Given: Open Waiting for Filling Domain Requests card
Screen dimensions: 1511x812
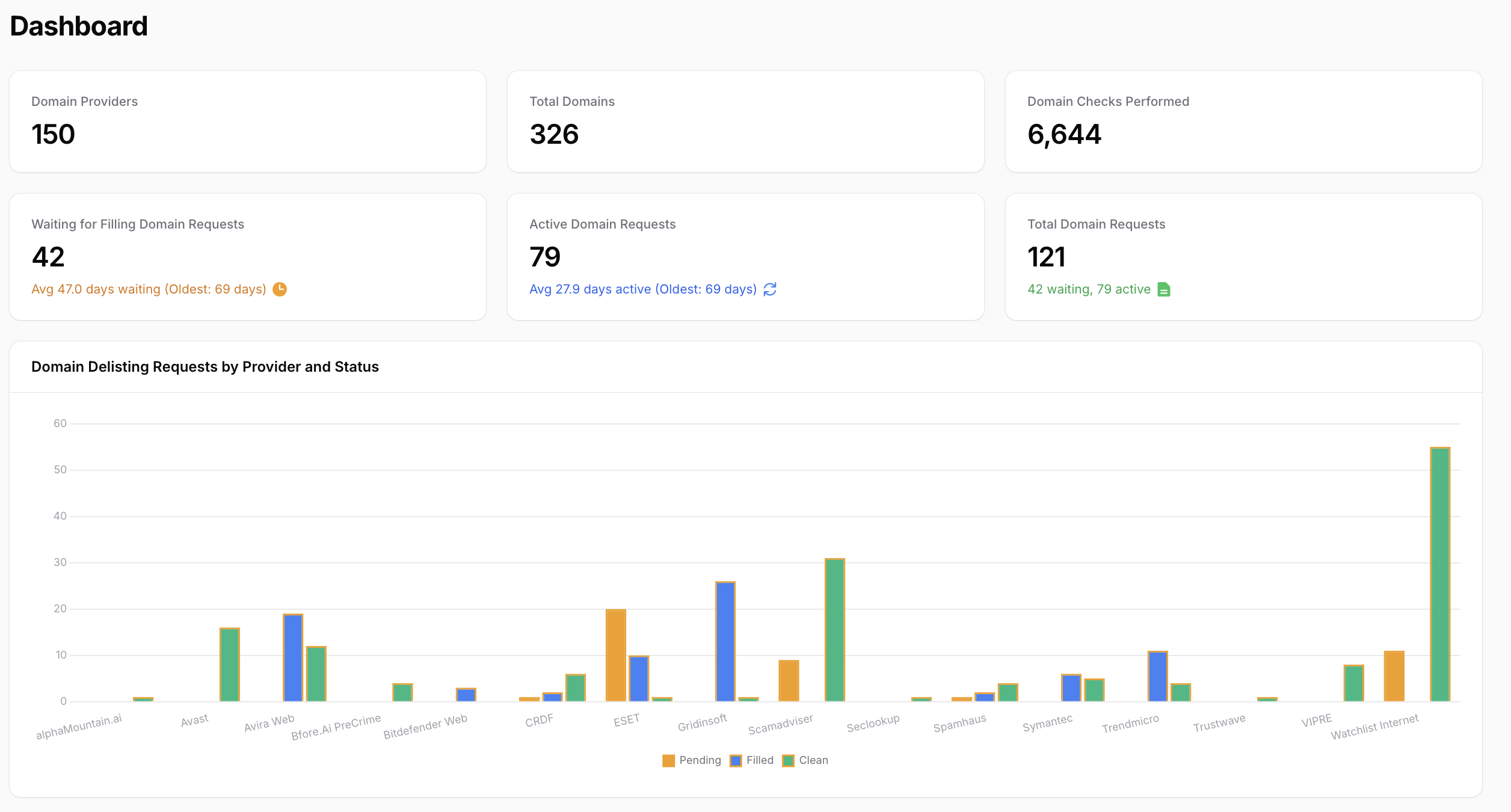Looking at the screenshot, I should coord(248,257).
